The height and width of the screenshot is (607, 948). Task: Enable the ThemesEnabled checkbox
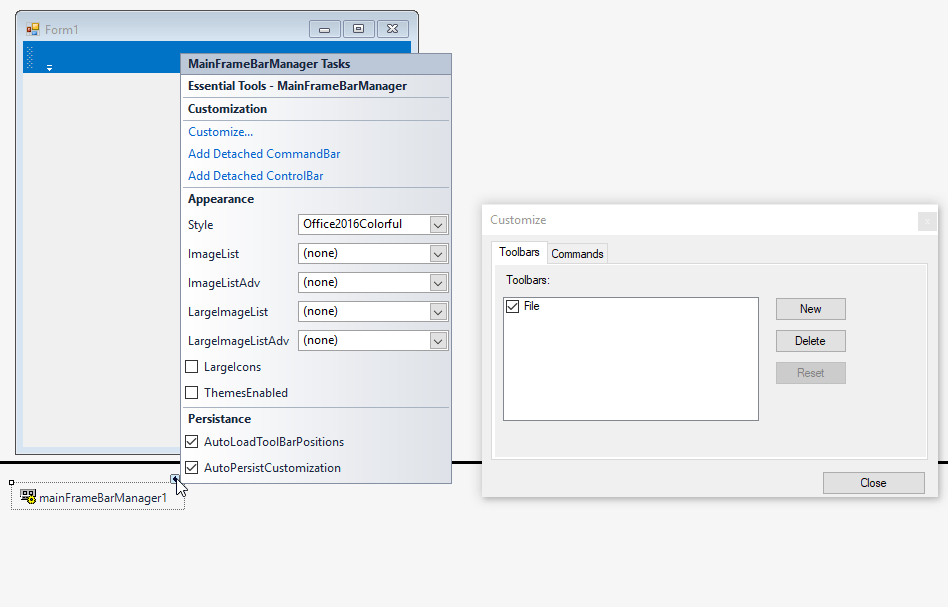tap(194, 392)
